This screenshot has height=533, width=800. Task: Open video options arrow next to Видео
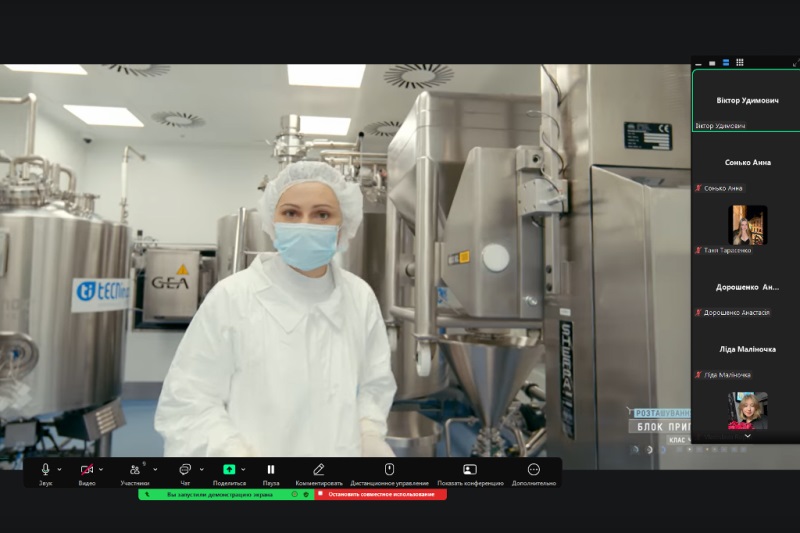[x=101, y=470]
